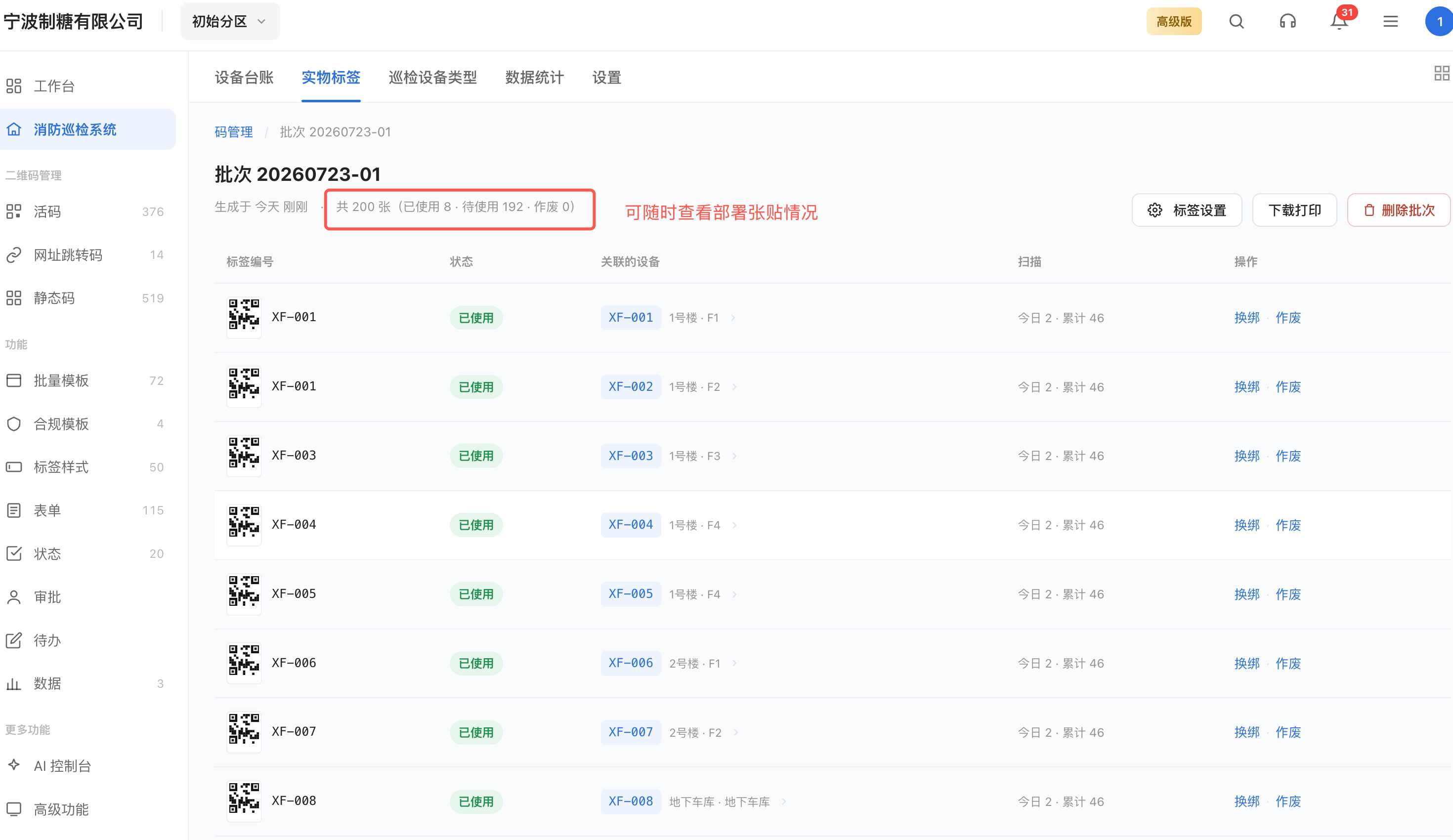Click 作废 for device XF-002 row

click(x=1288, y=387)
